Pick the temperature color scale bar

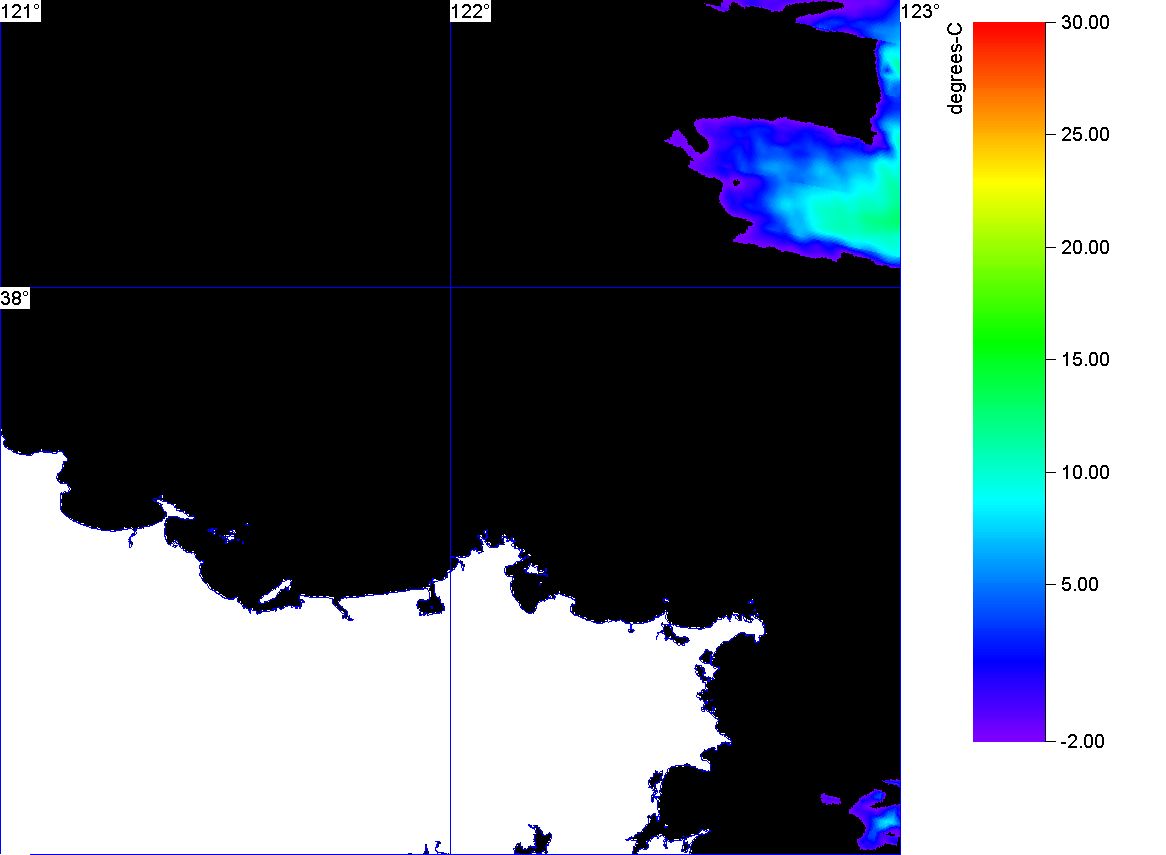pos(1009,381)
